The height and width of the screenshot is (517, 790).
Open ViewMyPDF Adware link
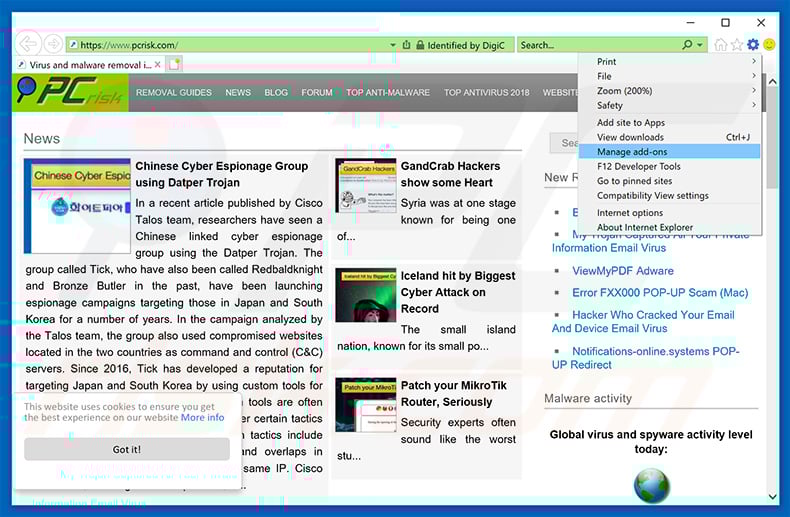623,271
